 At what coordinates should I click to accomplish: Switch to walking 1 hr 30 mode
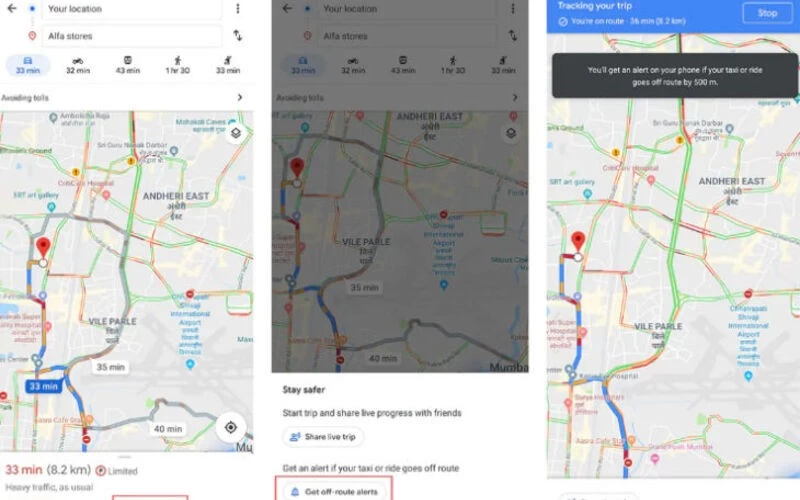click(x=178, y=65)
